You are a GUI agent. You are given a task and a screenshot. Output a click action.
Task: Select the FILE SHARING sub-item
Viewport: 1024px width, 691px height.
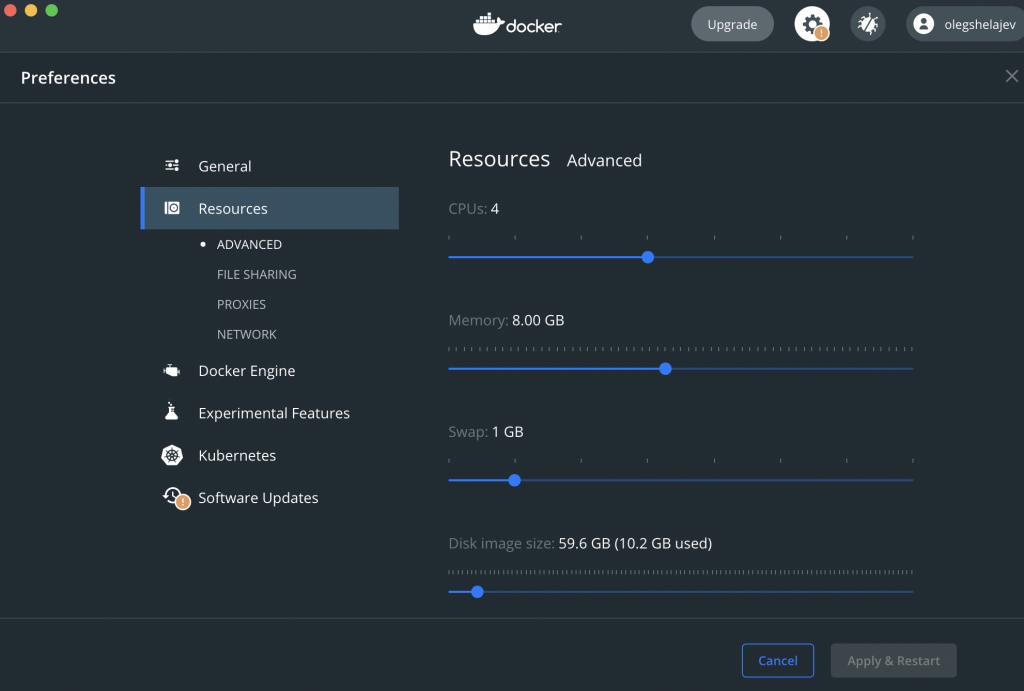[x=257, y=274]
